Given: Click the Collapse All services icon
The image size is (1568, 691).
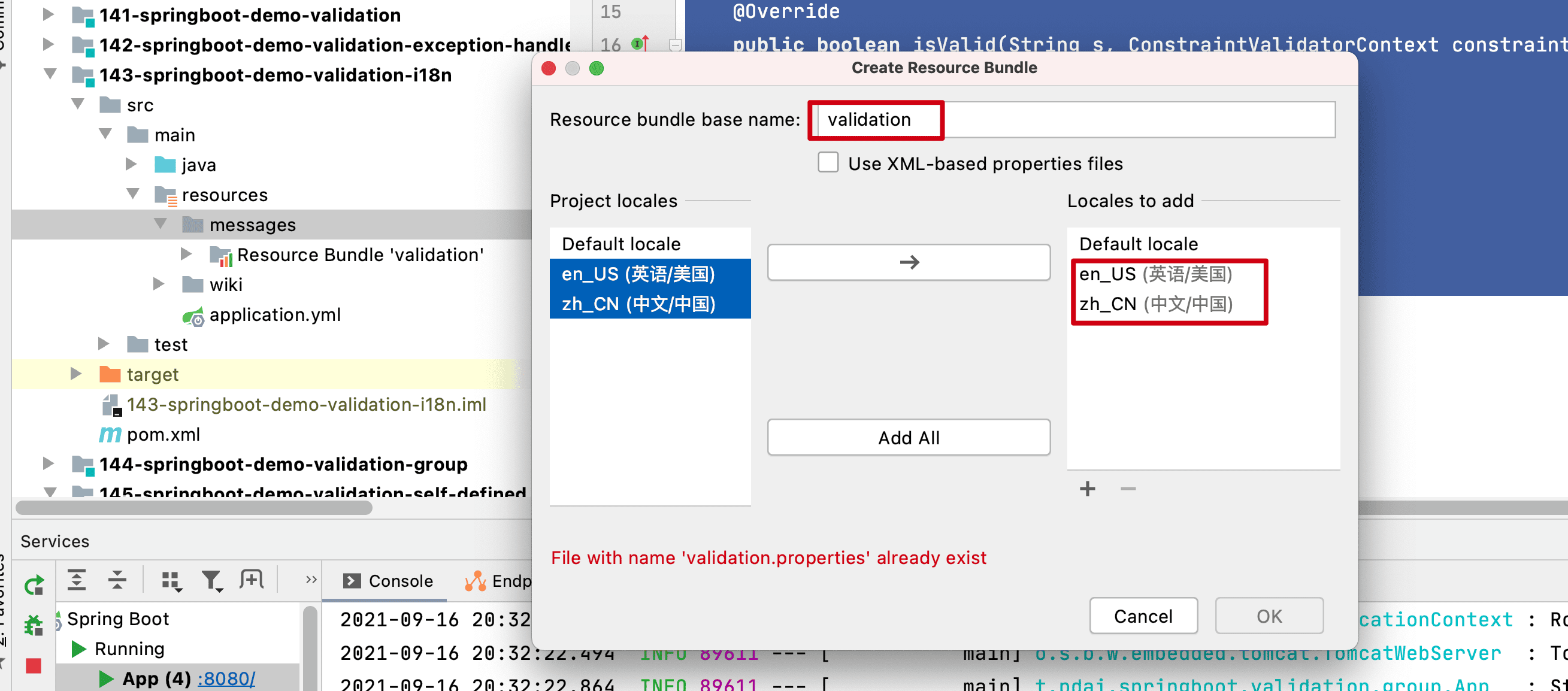Looking at the screenshot, I should click(x=117, y=580).
